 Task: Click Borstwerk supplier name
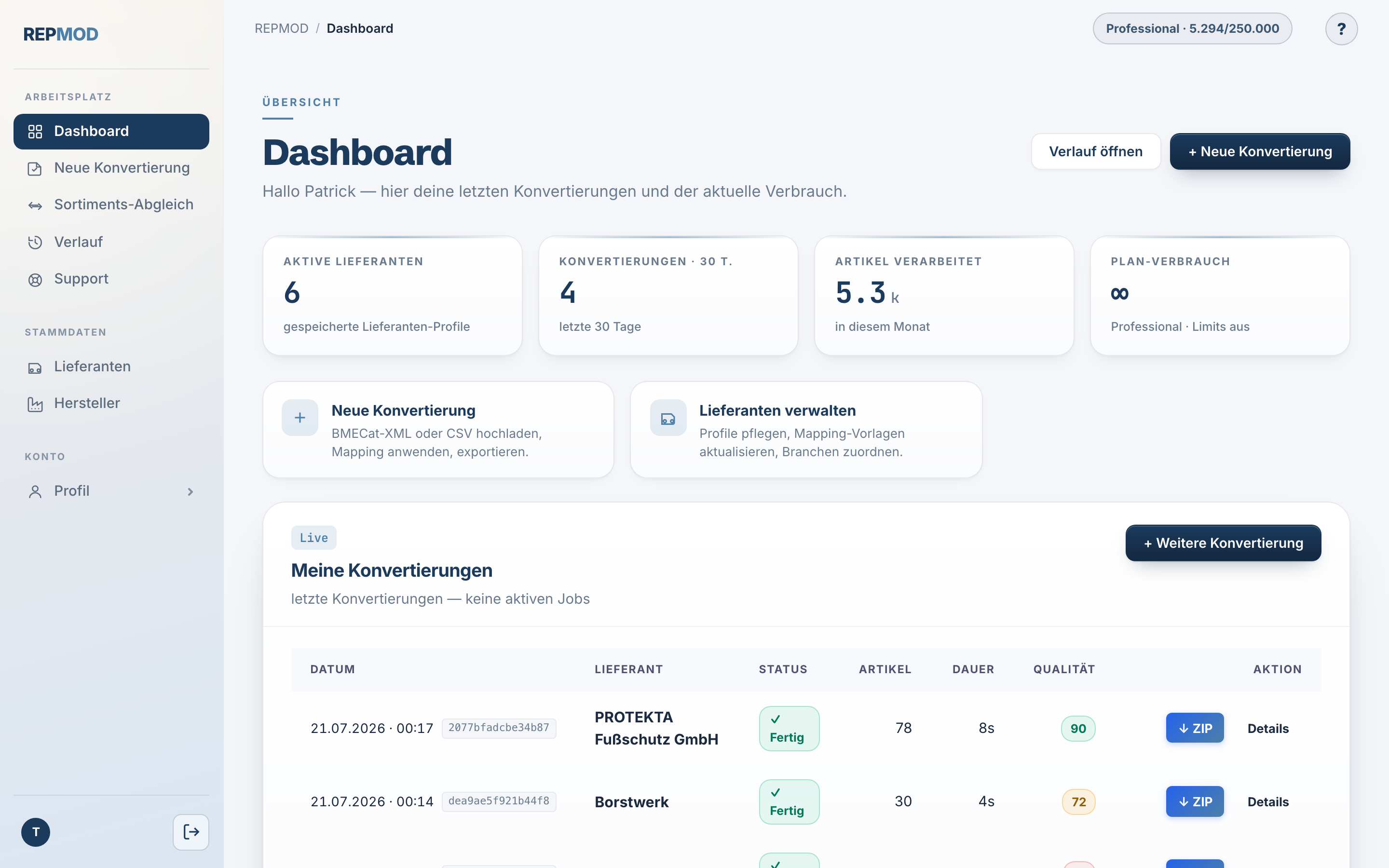(x=631, y=802)
